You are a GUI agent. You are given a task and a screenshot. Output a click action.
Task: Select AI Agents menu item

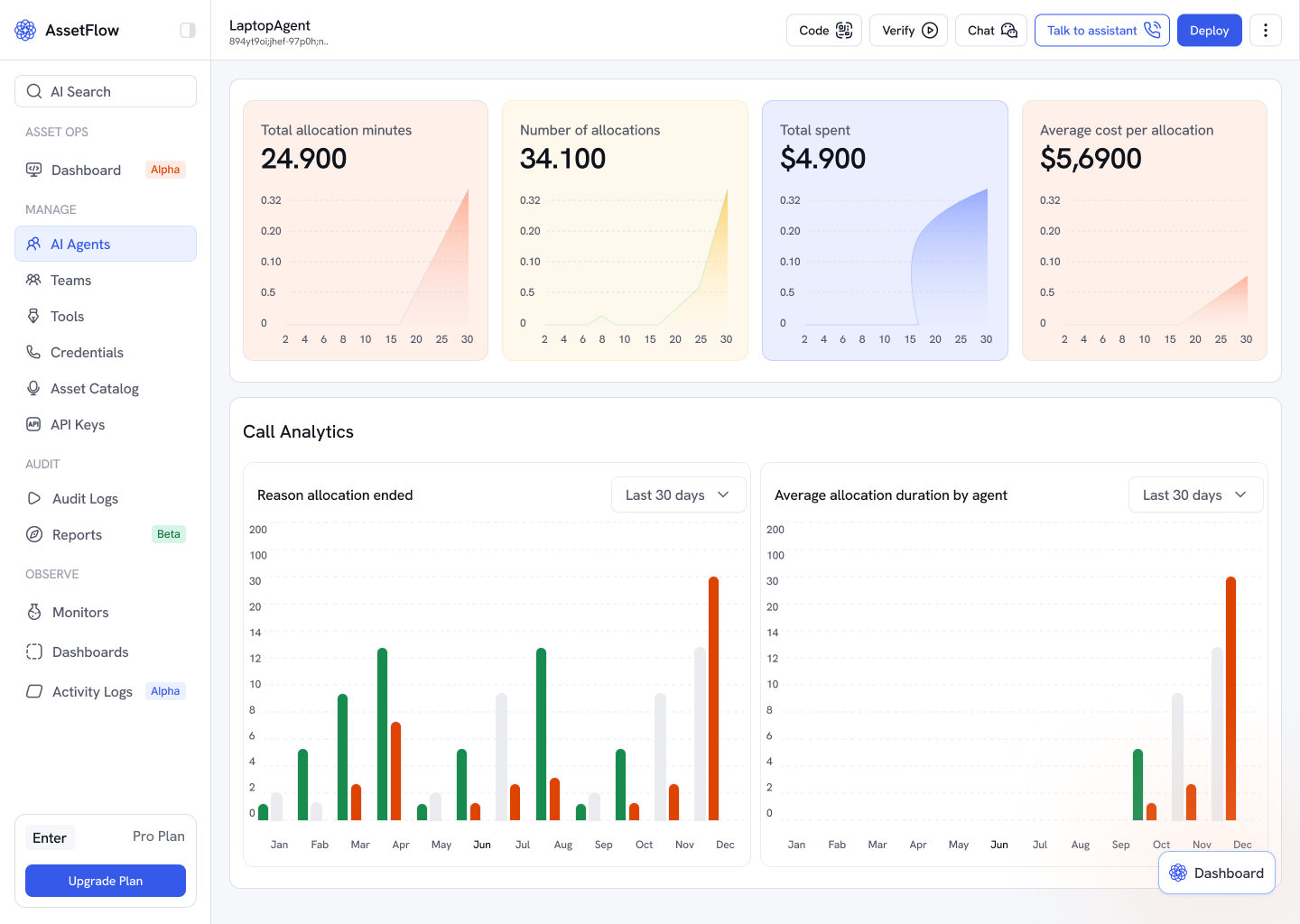click(106, 244)
